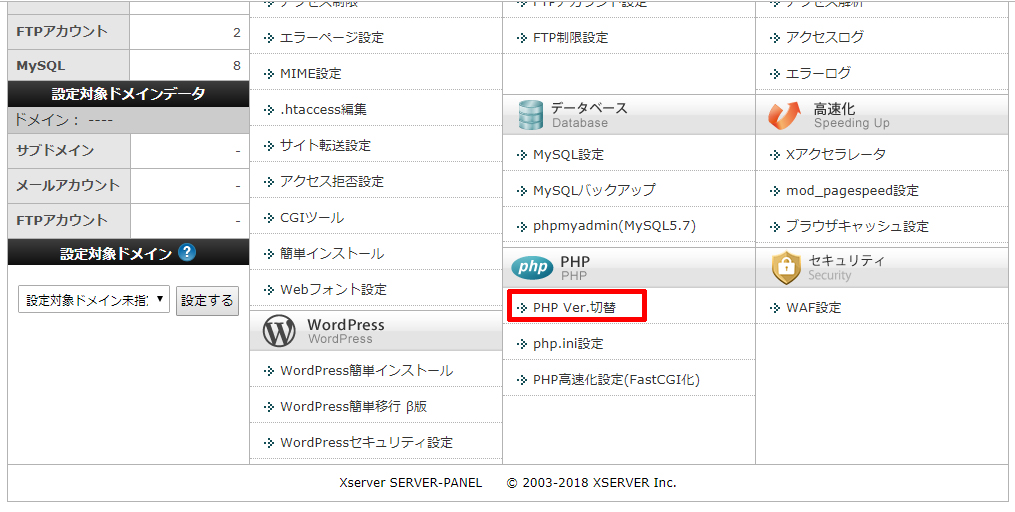Go to phpmyadmin(MySQL5.7)

(x=614, y=226)
